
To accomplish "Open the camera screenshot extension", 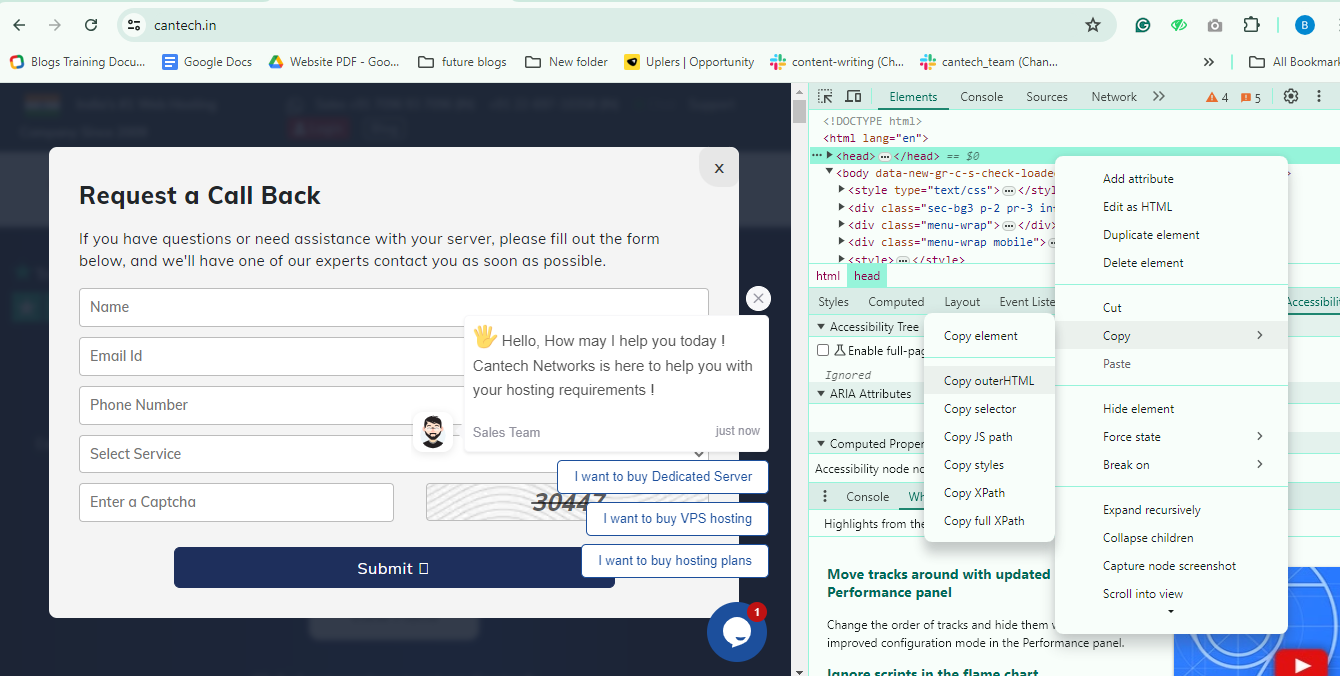I will pos(1214,25).
